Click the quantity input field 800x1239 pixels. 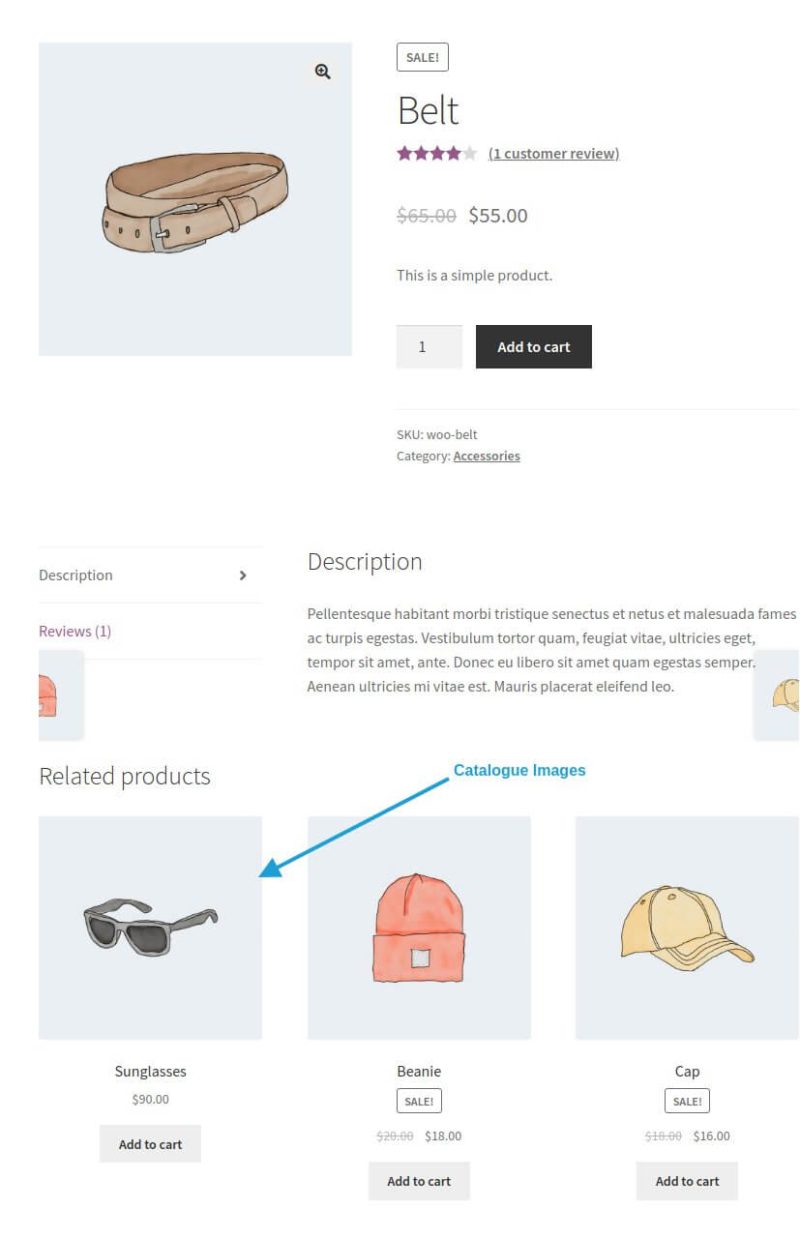coord(428,346)
